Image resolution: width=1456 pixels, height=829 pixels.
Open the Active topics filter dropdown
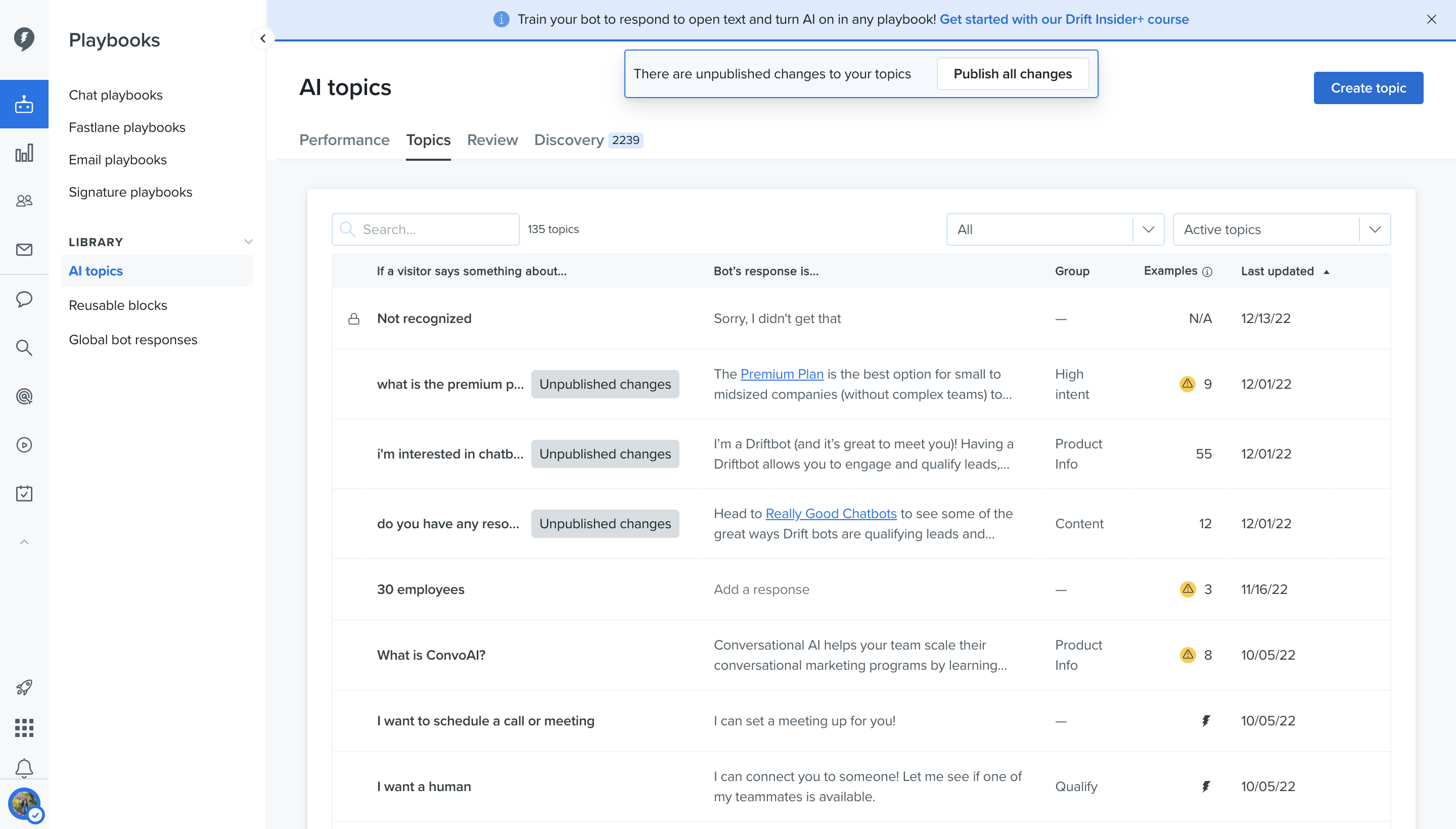tap(1281, 229)
